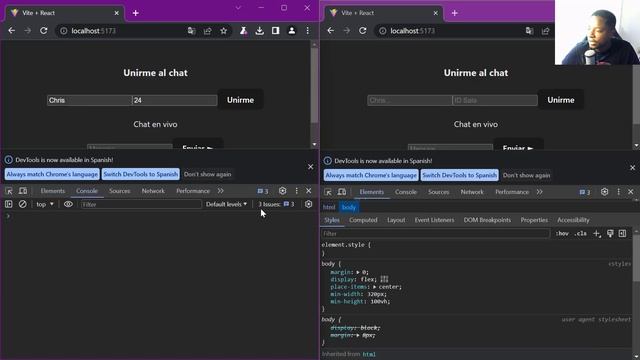640x360 pixels.
Task: Click ID Sala field in right window
Action: tap(495, 100)
